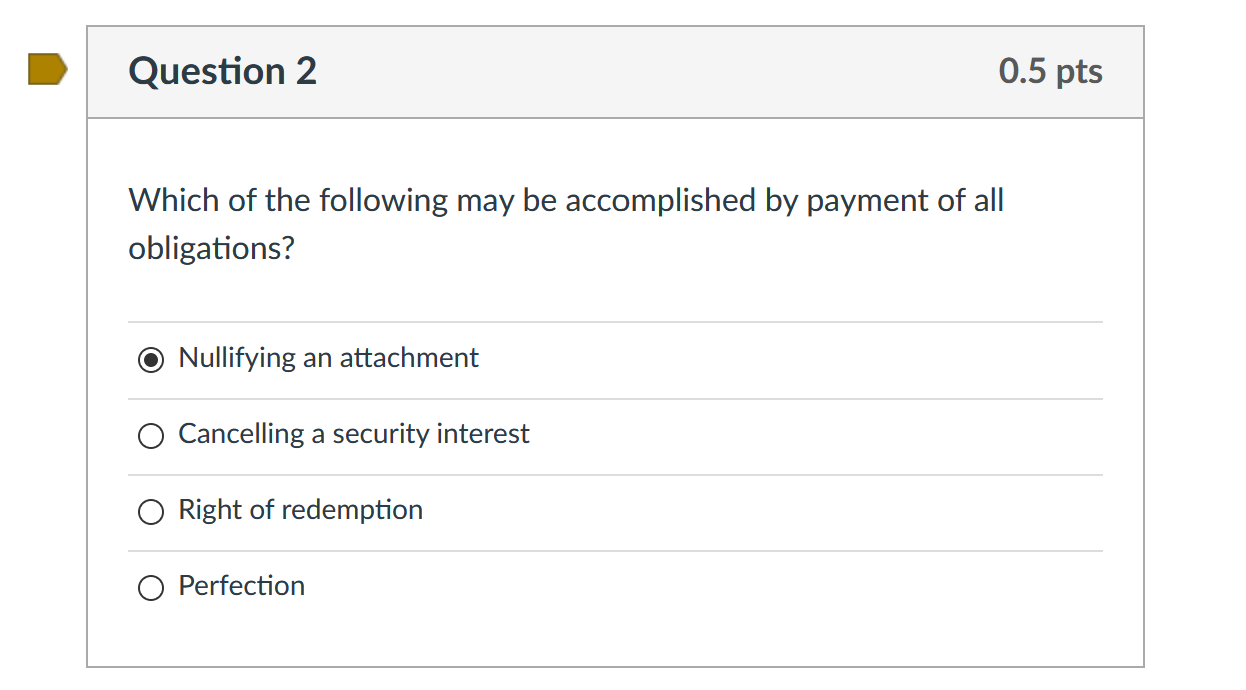Click the Perfection answer label
Image resolution: width=1246 pixels, height=690 pixels.
[x=241, y=587]
